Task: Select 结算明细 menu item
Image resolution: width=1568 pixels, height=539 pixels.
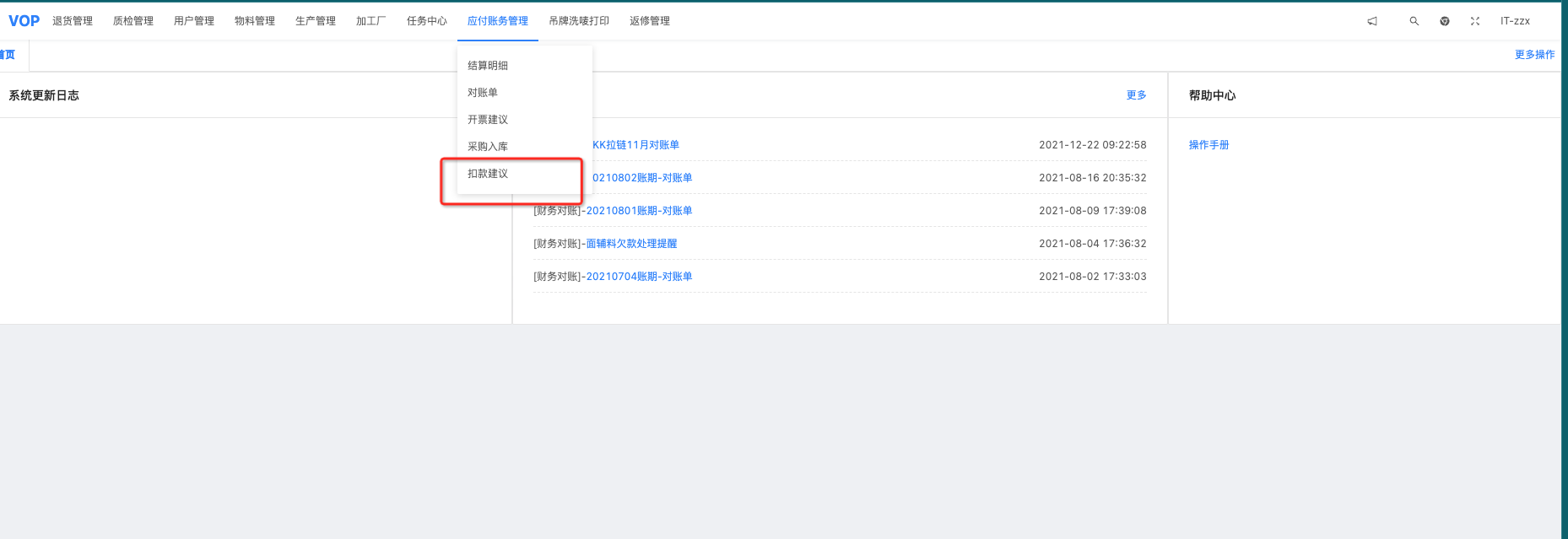Action: 488,66
